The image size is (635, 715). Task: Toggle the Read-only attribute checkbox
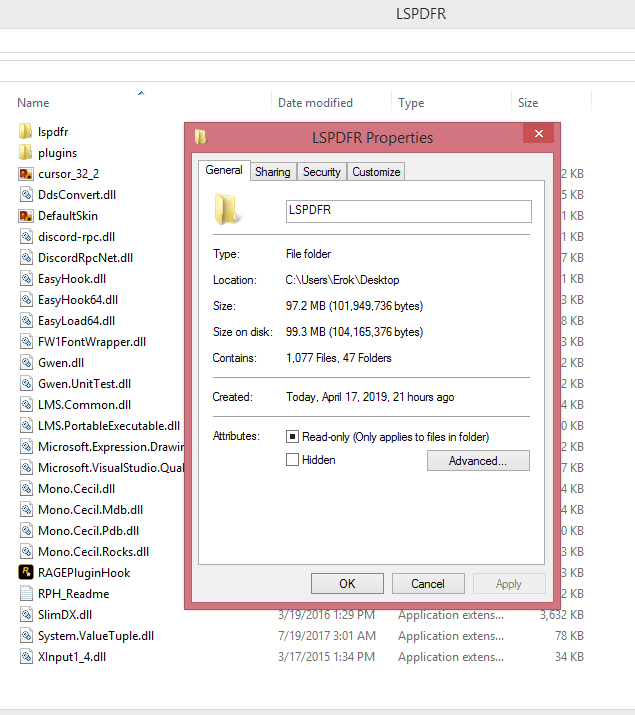[x=292, y=436]
